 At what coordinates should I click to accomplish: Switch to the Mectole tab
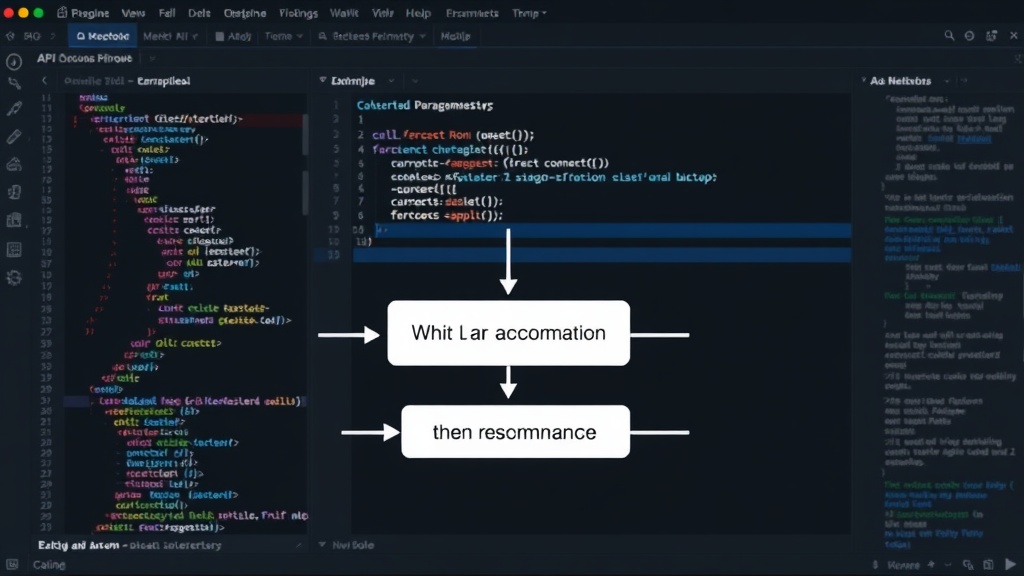tap(103, 36)
